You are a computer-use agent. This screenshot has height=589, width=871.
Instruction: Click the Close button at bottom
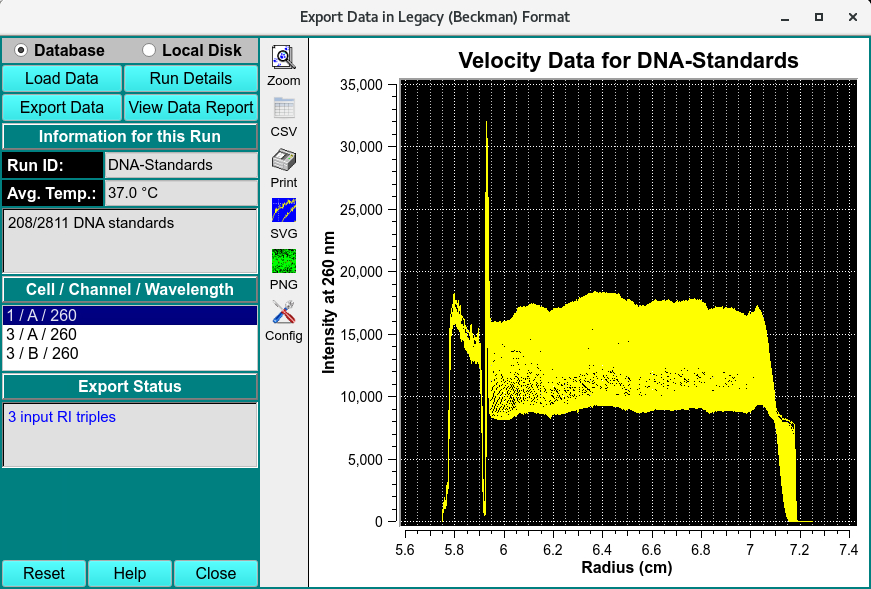pos(216,573)
